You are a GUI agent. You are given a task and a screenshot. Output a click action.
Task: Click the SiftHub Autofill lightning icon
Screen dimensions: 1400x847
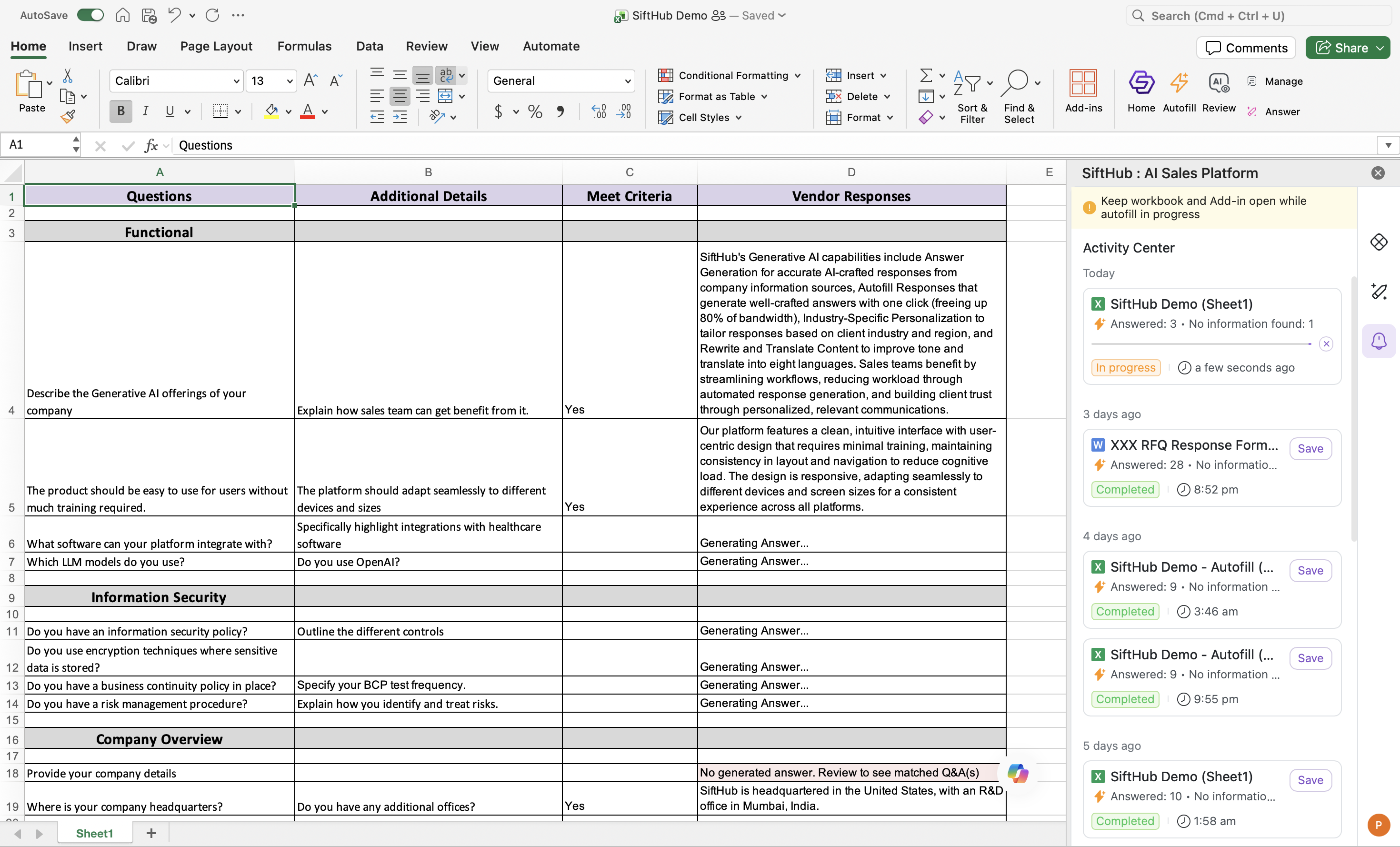tap(1179, 83)
